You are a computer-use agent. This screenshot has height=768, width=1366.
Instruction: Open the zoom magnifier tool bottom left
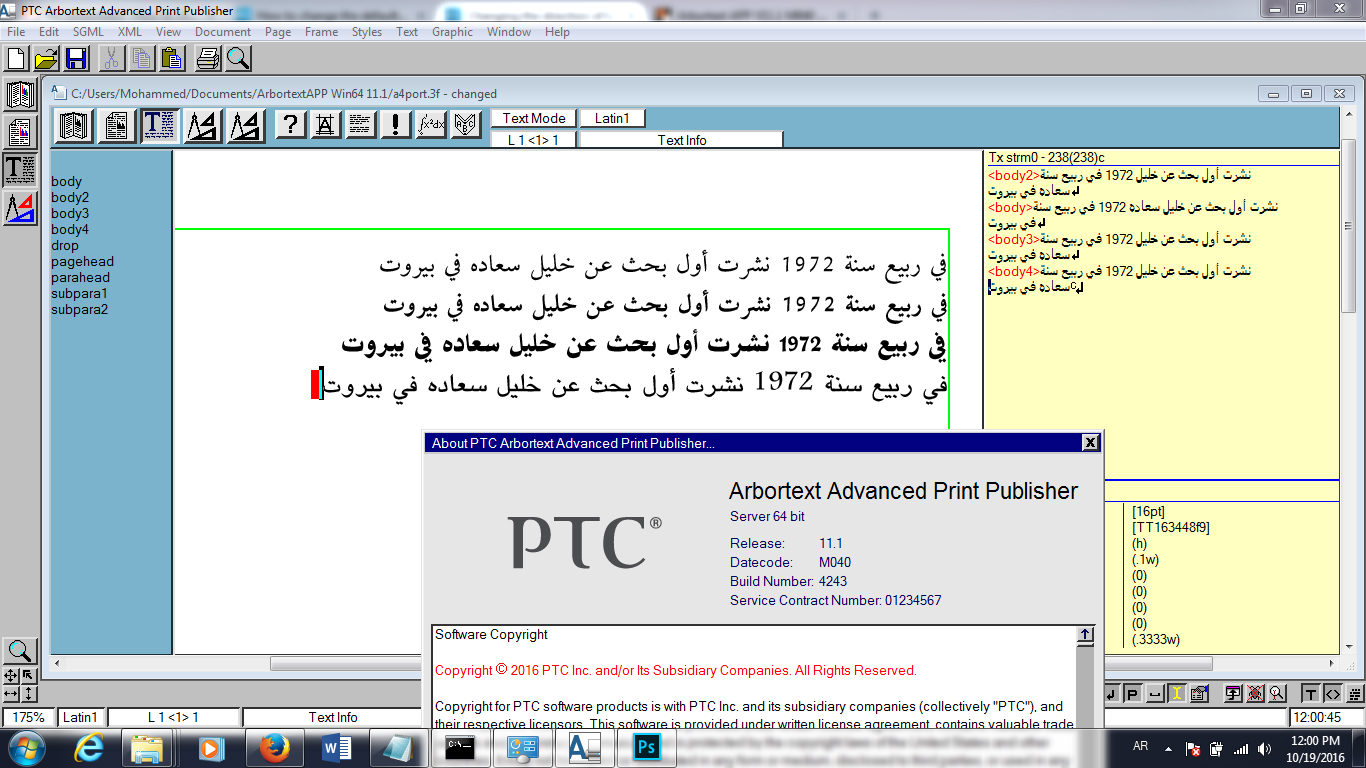tap(20, 651)
